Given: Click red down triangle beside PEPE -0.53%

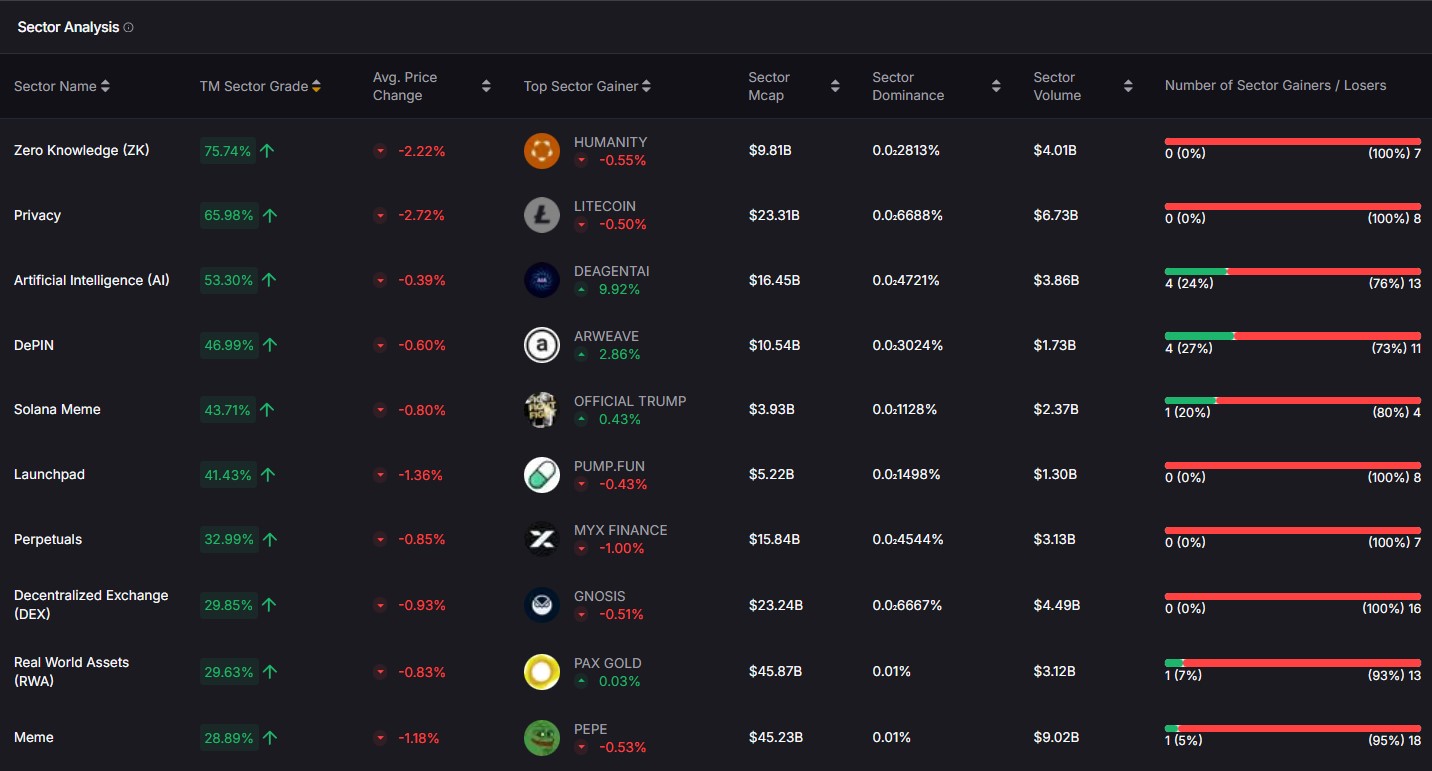Looking at the screenshot, I should tap(581, 748).
